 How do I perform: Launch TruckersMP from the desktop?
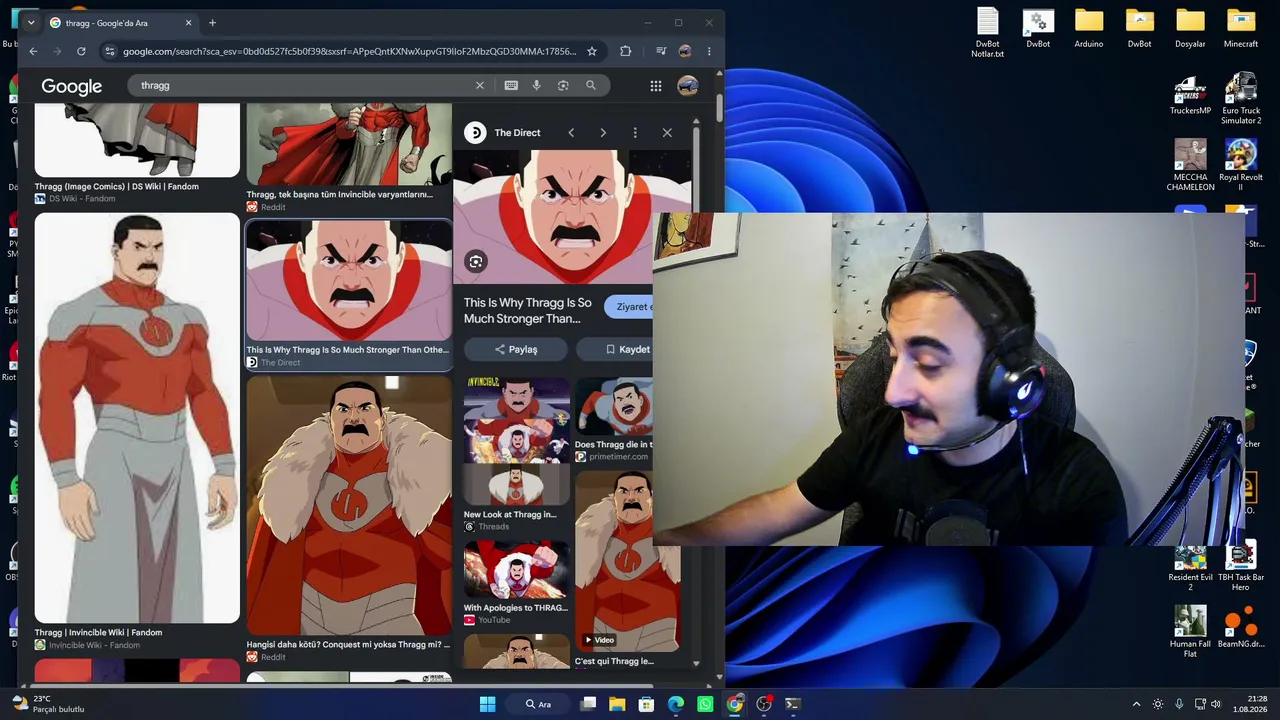1190,96
